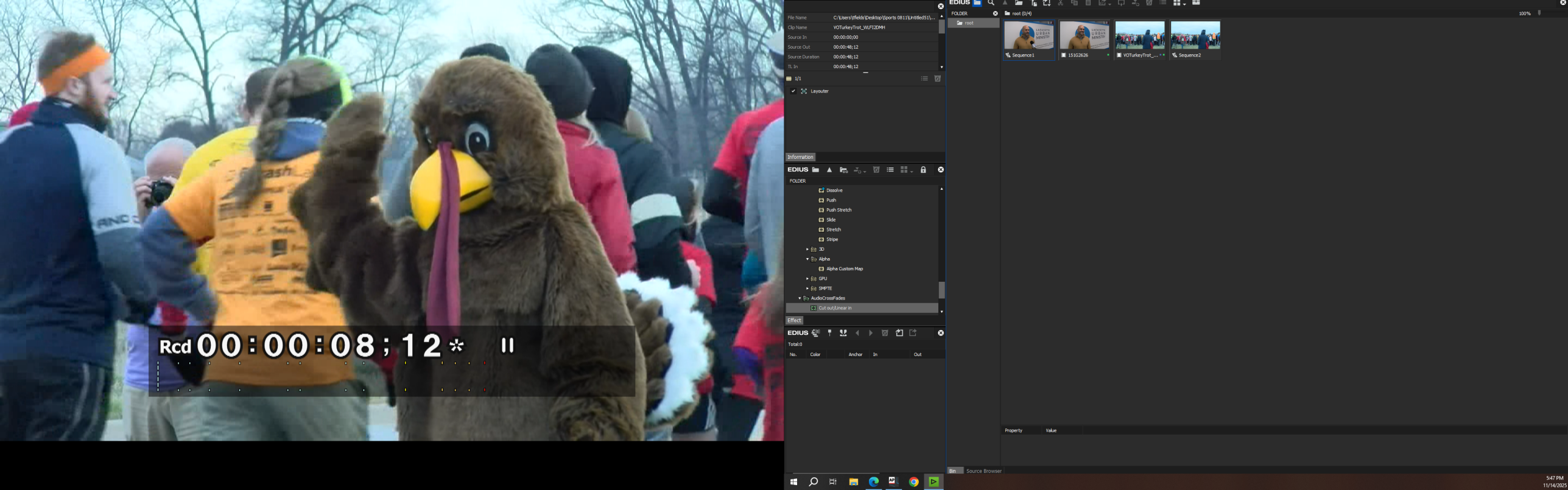This screenshot has height=490, width=1568.
Task: Collapse the Alpha effects folder
Action: (807, 259)
